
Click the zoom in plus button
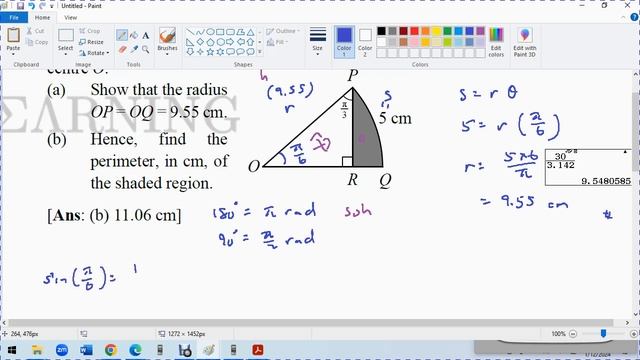[x=633, y=333]
